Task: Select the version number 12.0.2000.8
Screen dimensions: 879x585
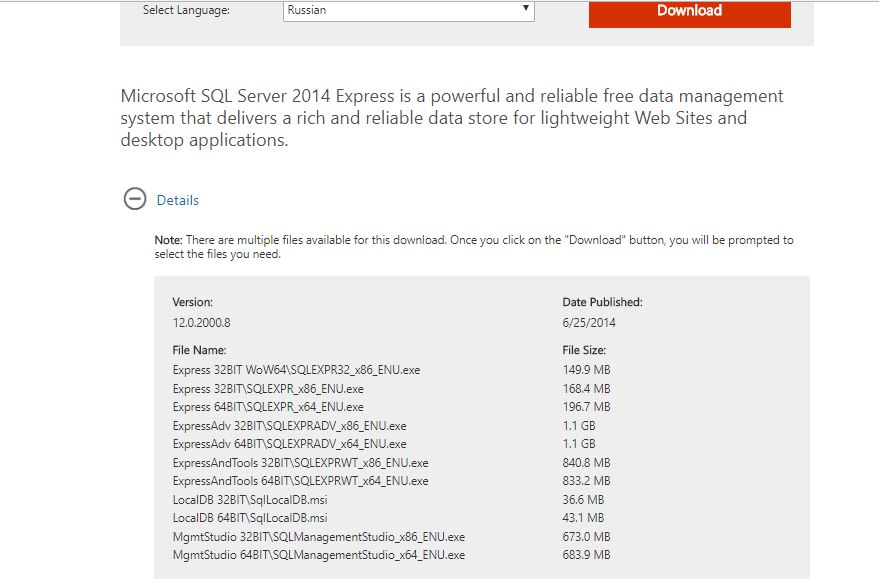Action: point(201,323)
